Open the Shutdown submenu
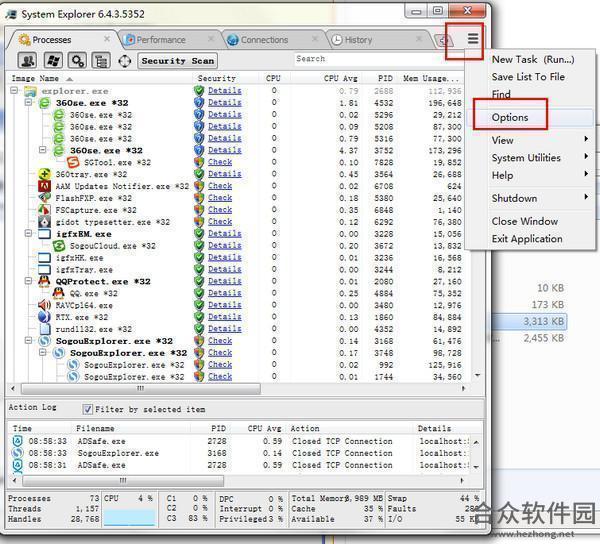Viewport: 600px width, 544px height. [530, 198]
